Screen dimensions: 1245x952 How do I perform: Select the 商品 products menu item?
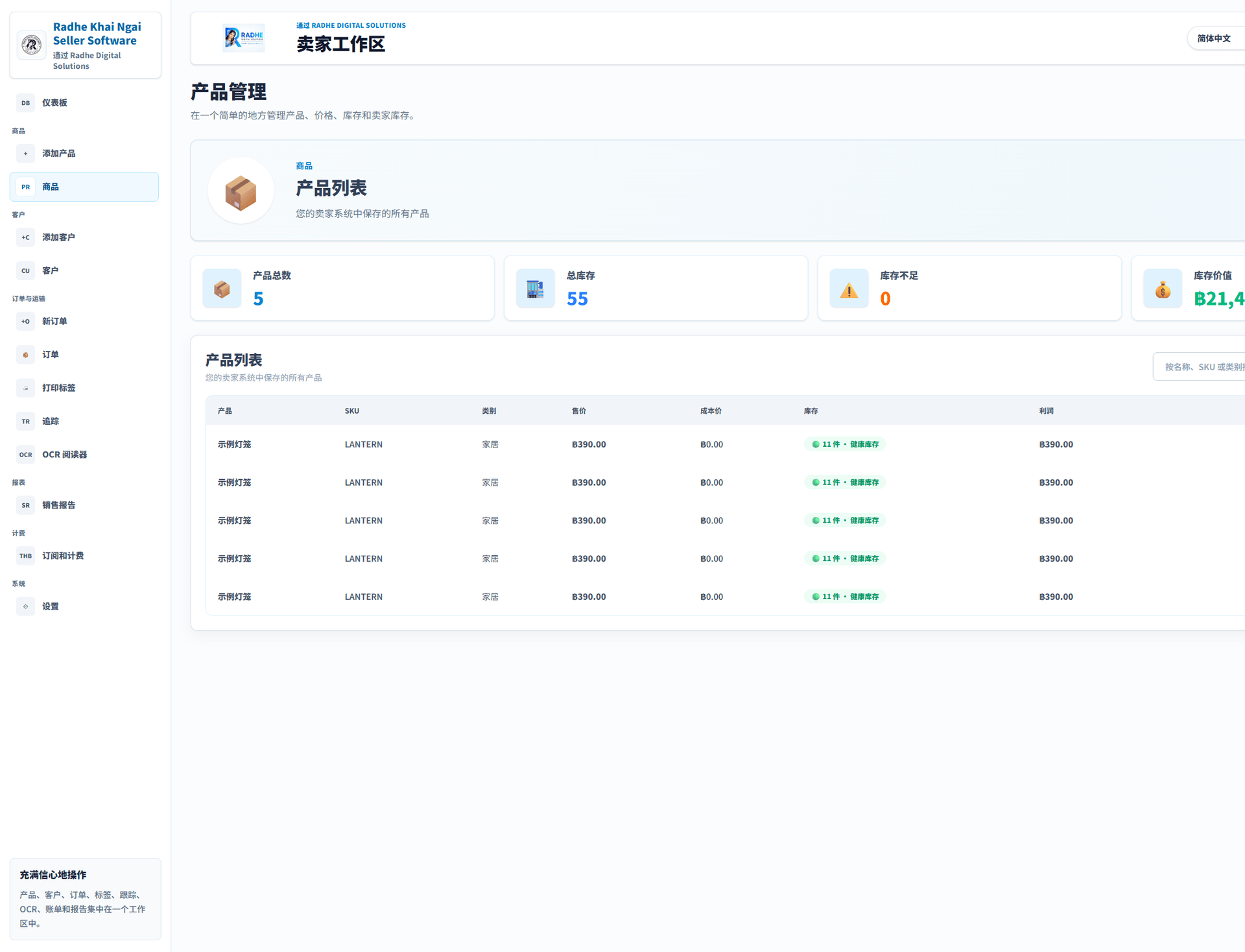tap(84, 187)
